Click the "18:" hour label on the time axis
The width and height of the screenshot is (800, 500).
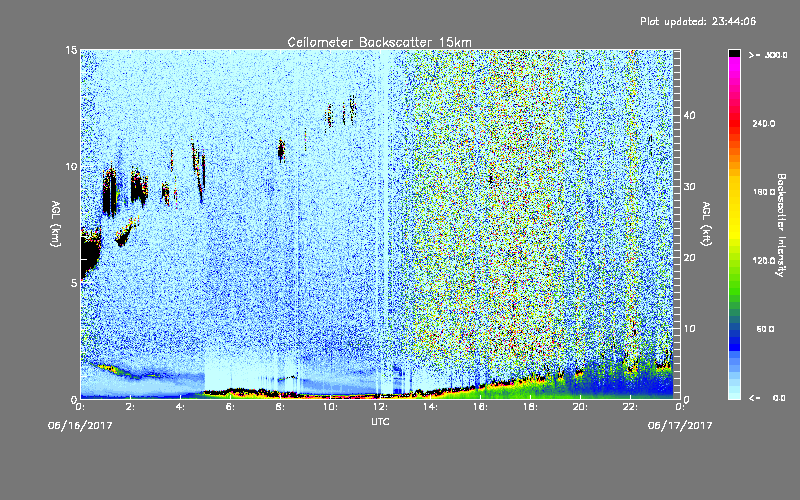click(530, 407)
